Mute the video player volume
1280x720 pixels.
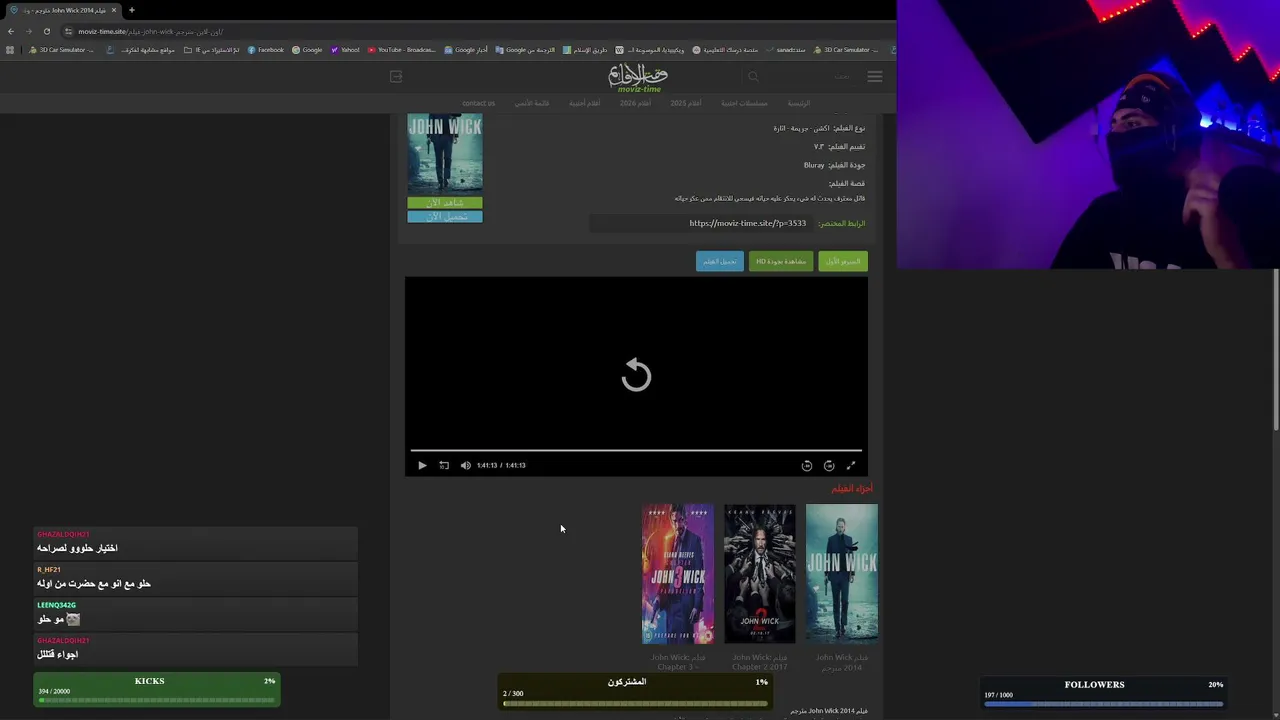(x=465, y=465)
